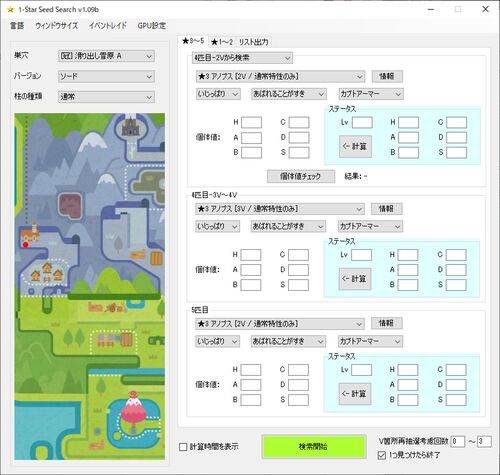Screen dimensions: 500x475
Task: Click the 情報 button in the top group
Action: [x=387, y=76]
